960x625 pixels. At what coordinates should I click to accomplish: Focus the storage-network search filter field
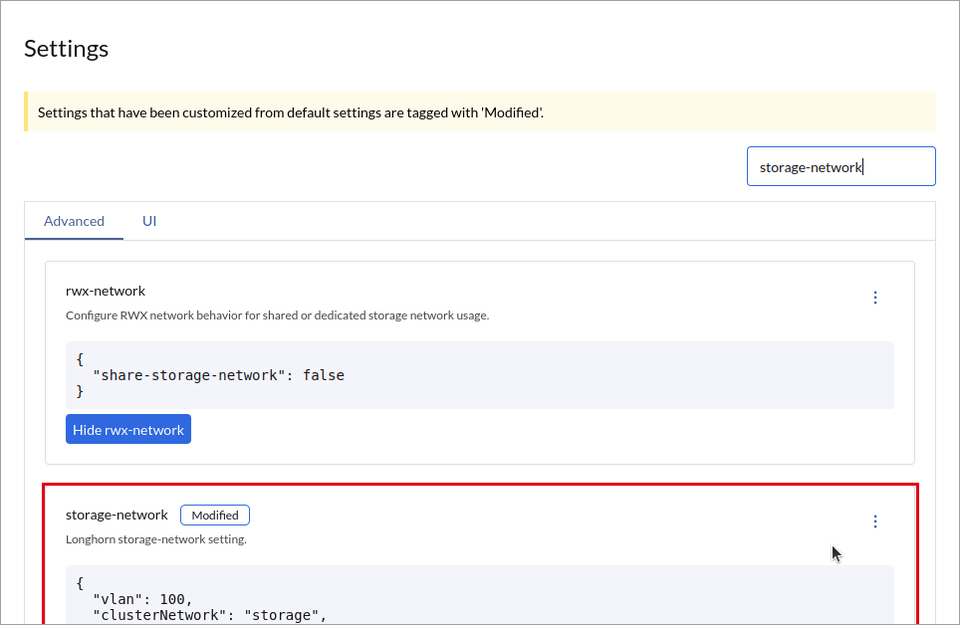click(x=841, y=167)
